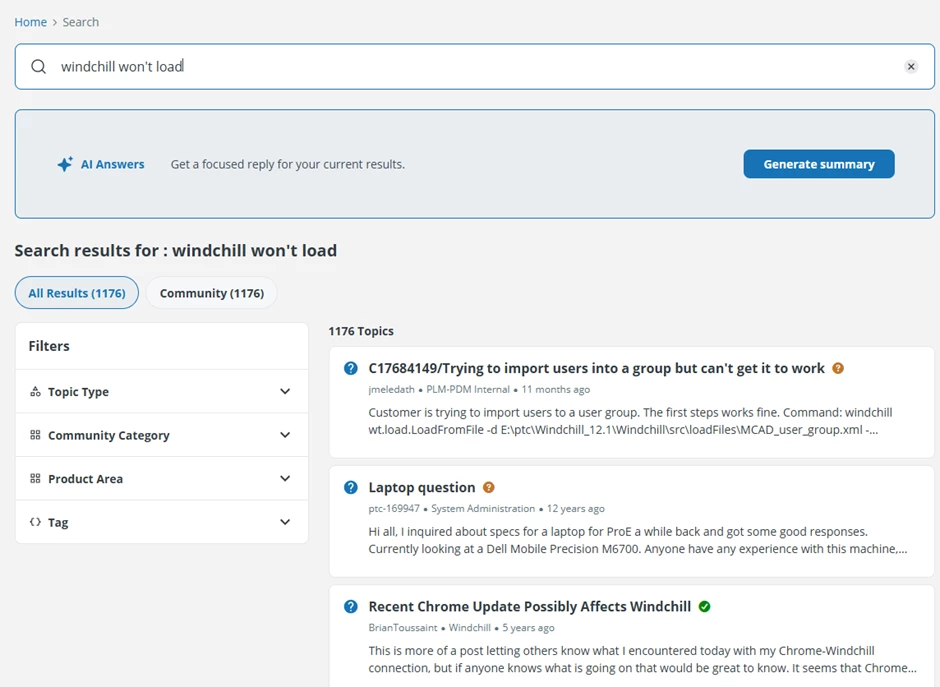
Task: Click Windchill category under Chrome Update topic
Action: (x=469, y=628)
